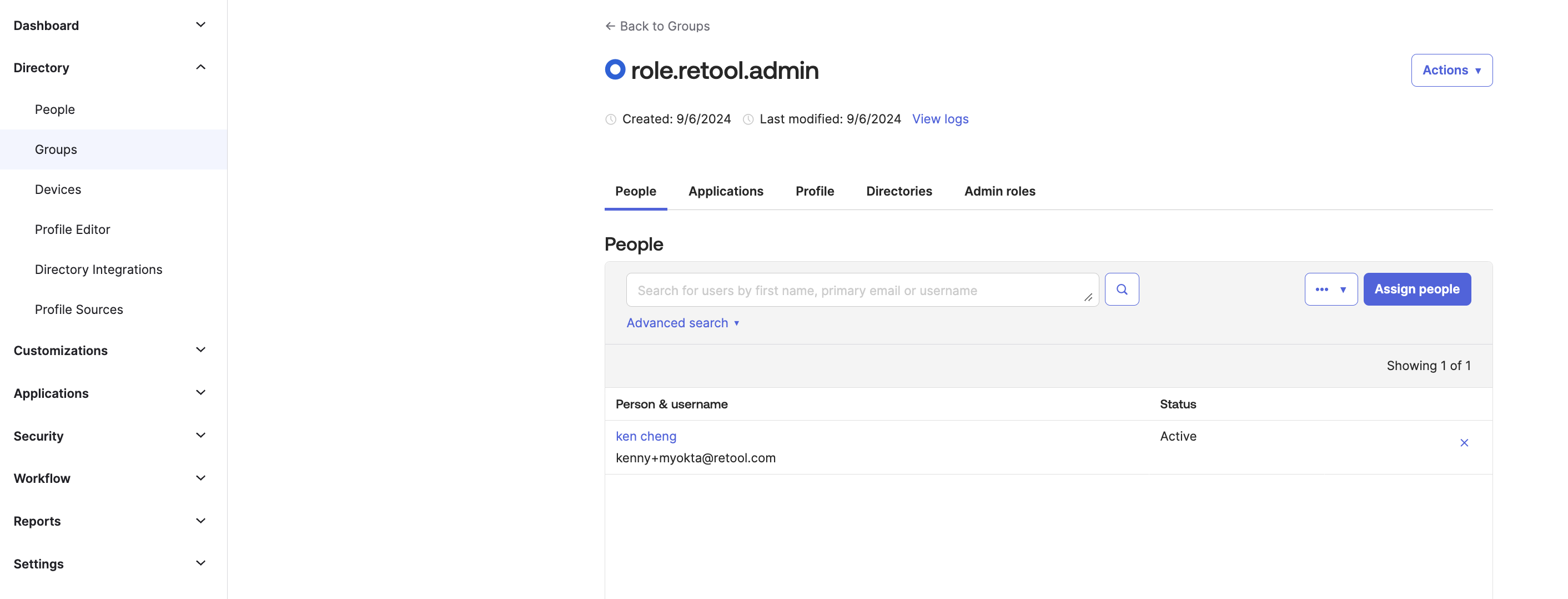Switch to the Admin roles tab
This screenshot has width=1568, height=599.
999,191
